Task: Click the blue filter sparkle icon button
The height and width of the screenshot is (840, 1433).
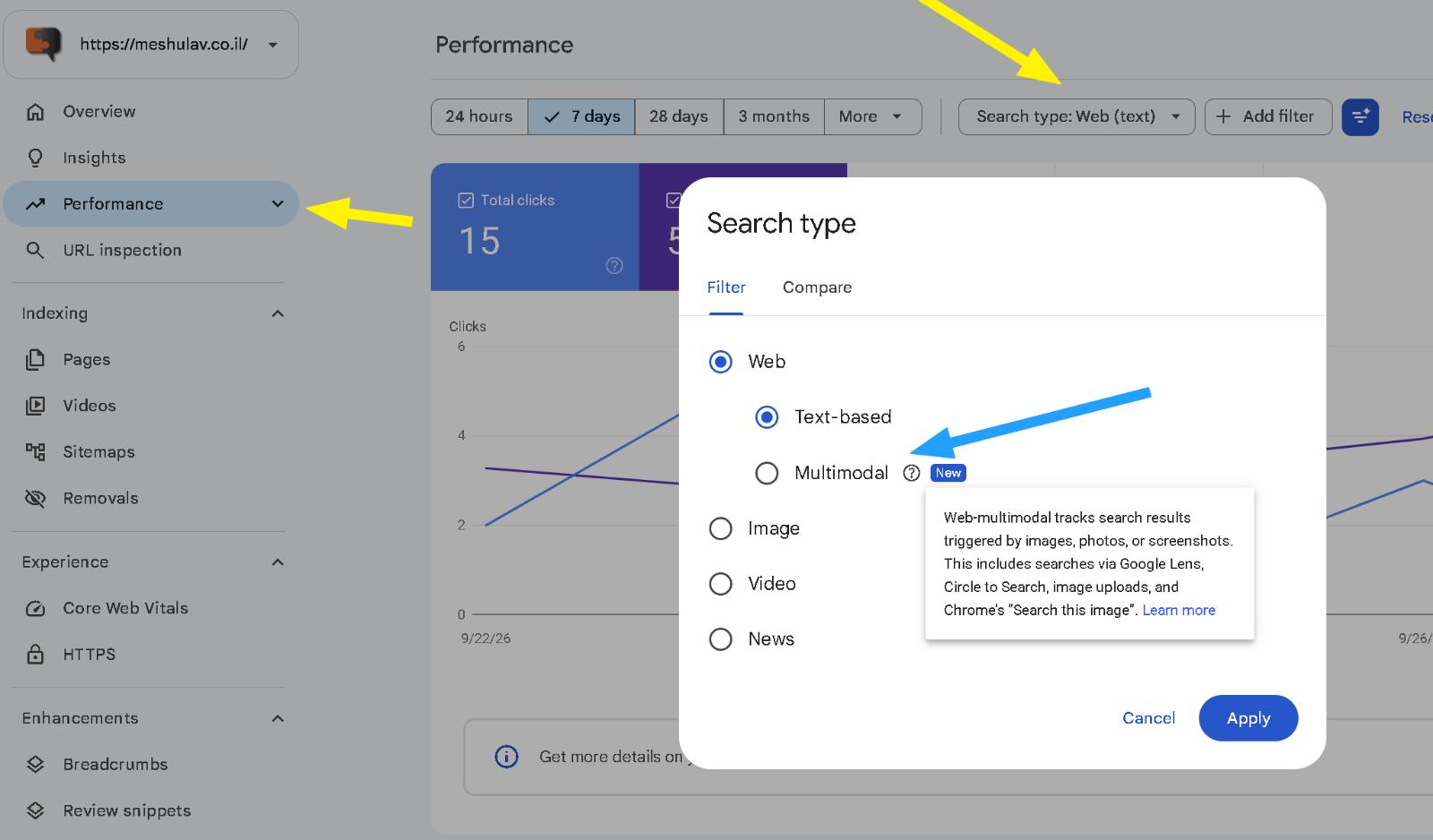Action: click(1360, 116)
